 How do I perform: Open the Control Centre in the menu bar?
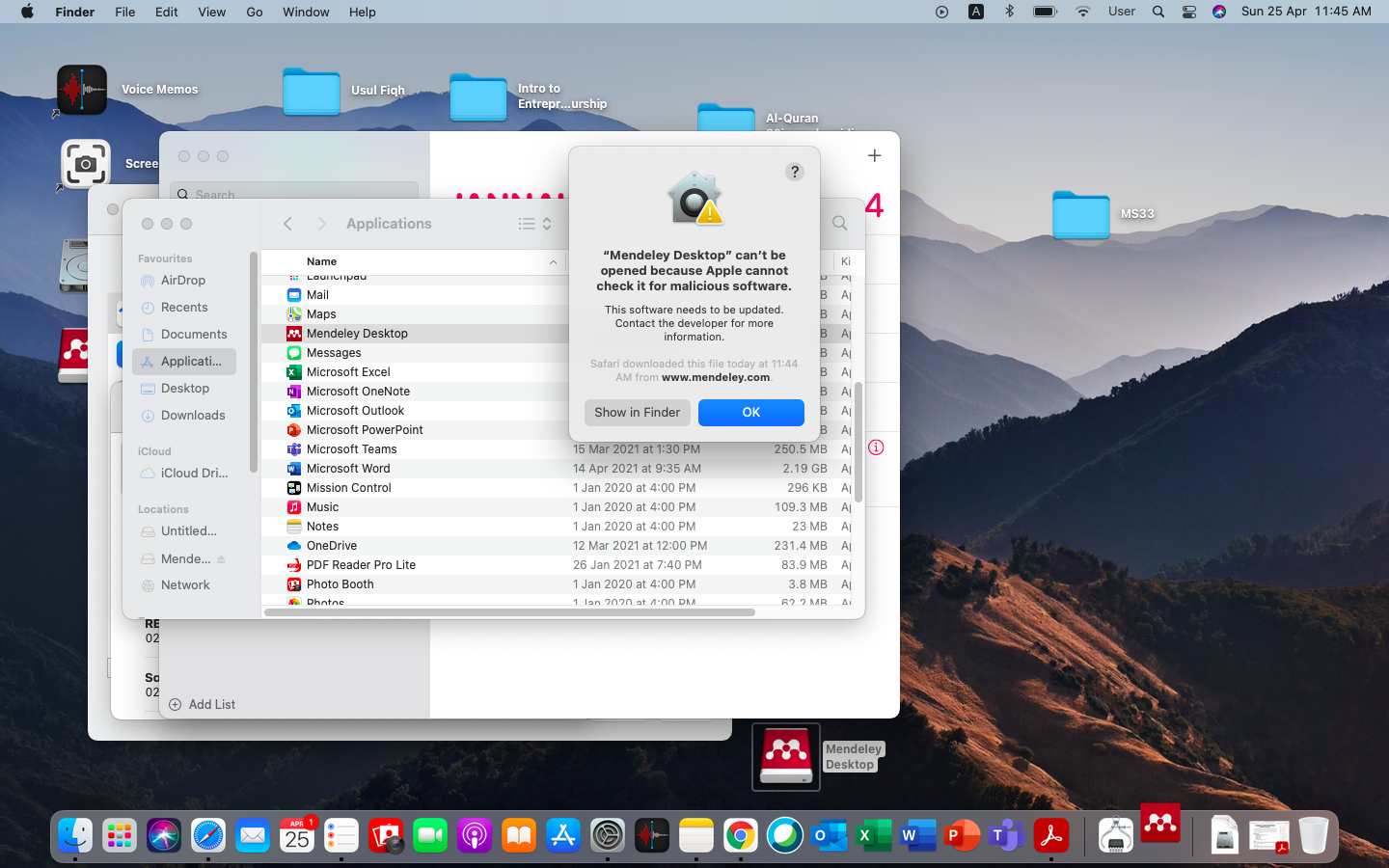[x=1189, y=12]
